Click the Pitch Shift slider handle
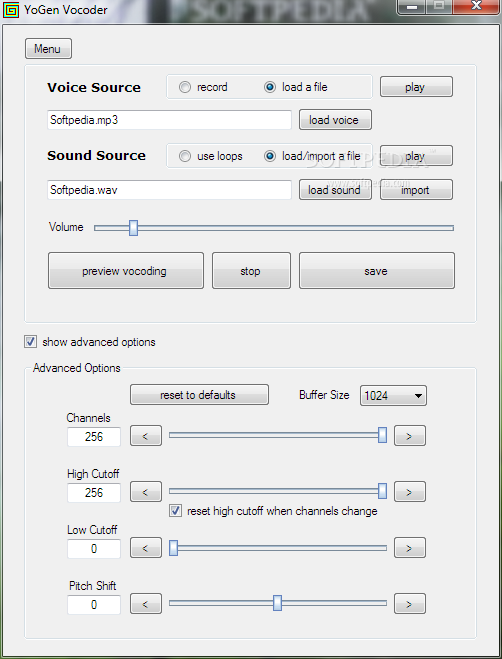 [x=277, y=603]
